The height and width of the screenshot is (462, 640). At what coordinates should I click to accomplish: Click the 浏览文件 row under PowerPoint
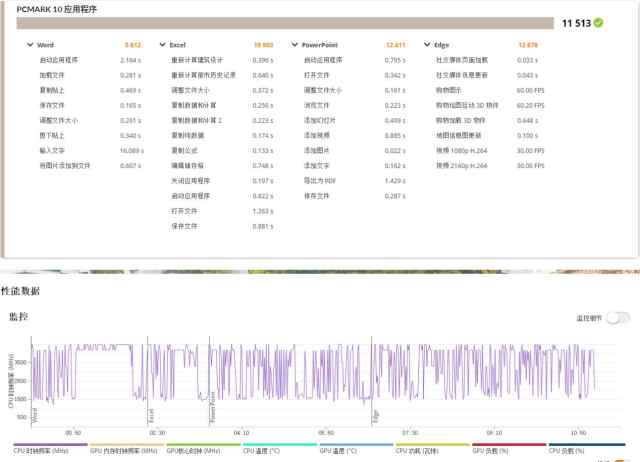(355, 105)
